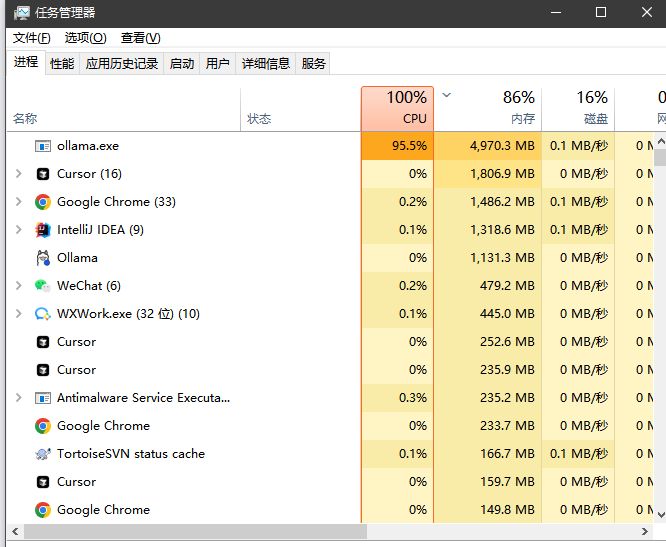Click the 166.7 MB memory value
The image size is (666, 547).
pos(507,454)
